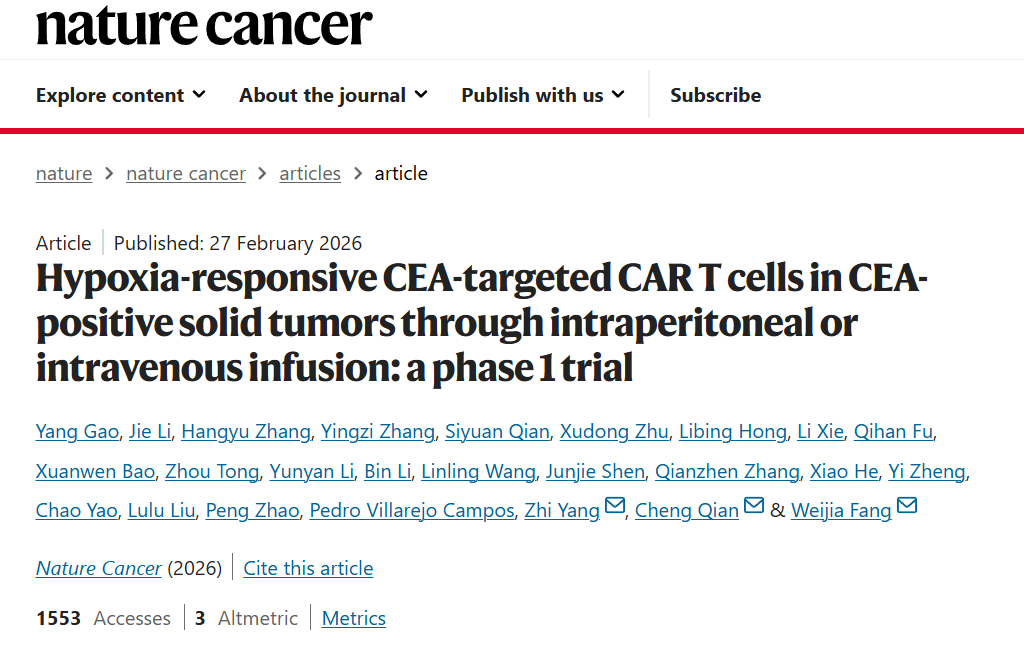
Task: Click envelope icon next to Zhi Yang
Action: pyautogui.click(x=615, y=507)
